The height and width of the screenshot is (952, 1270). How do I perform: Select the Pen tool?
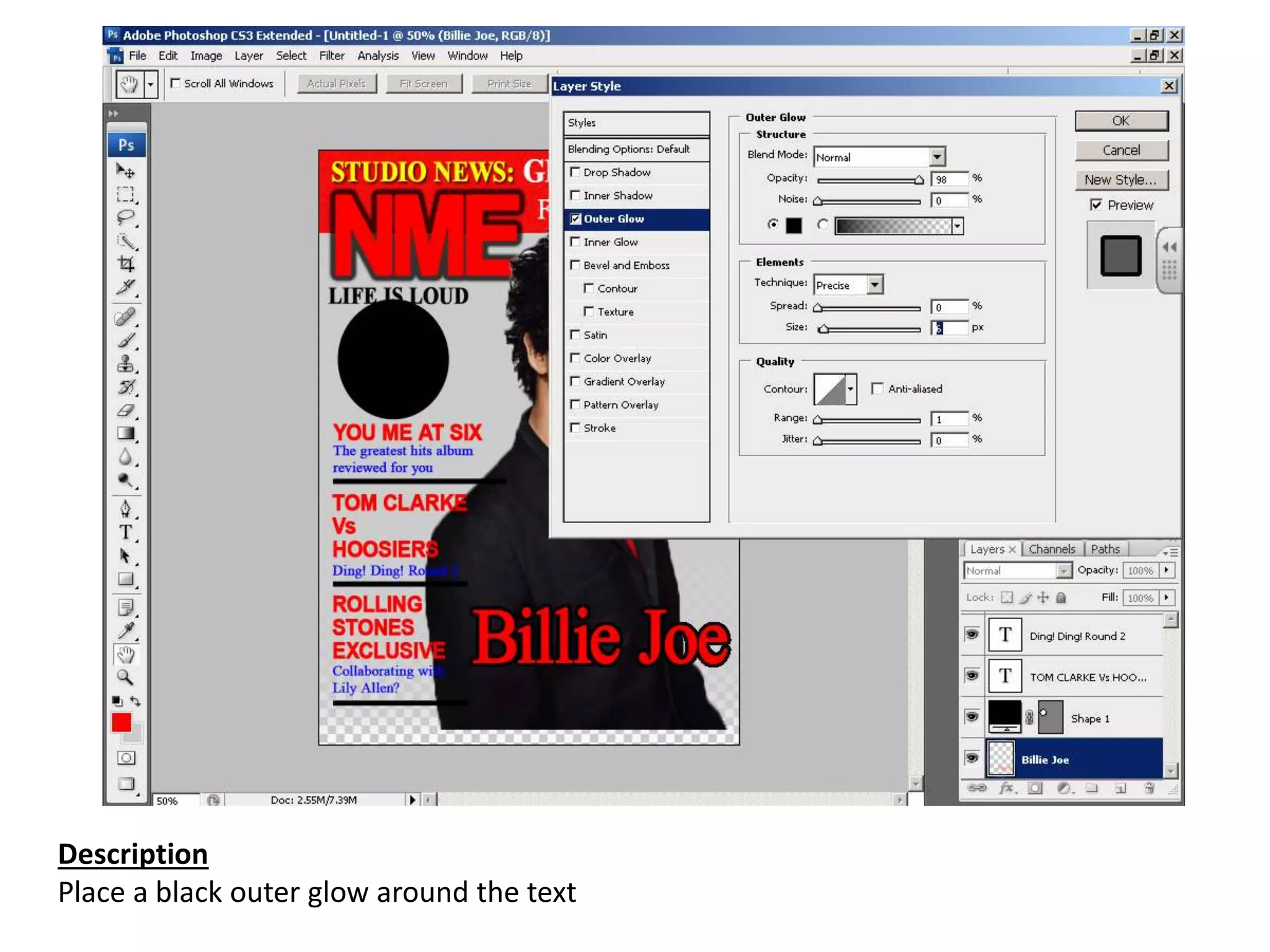coord(126,509)
